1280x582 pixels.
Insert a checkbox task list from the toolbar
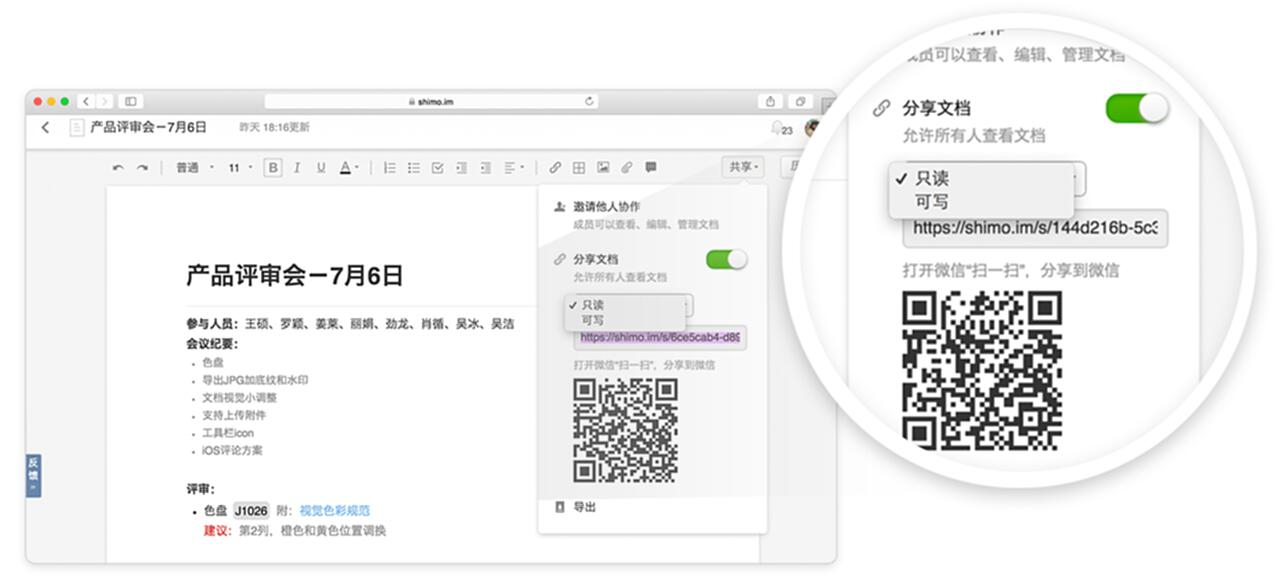click(x=437, y=168)
